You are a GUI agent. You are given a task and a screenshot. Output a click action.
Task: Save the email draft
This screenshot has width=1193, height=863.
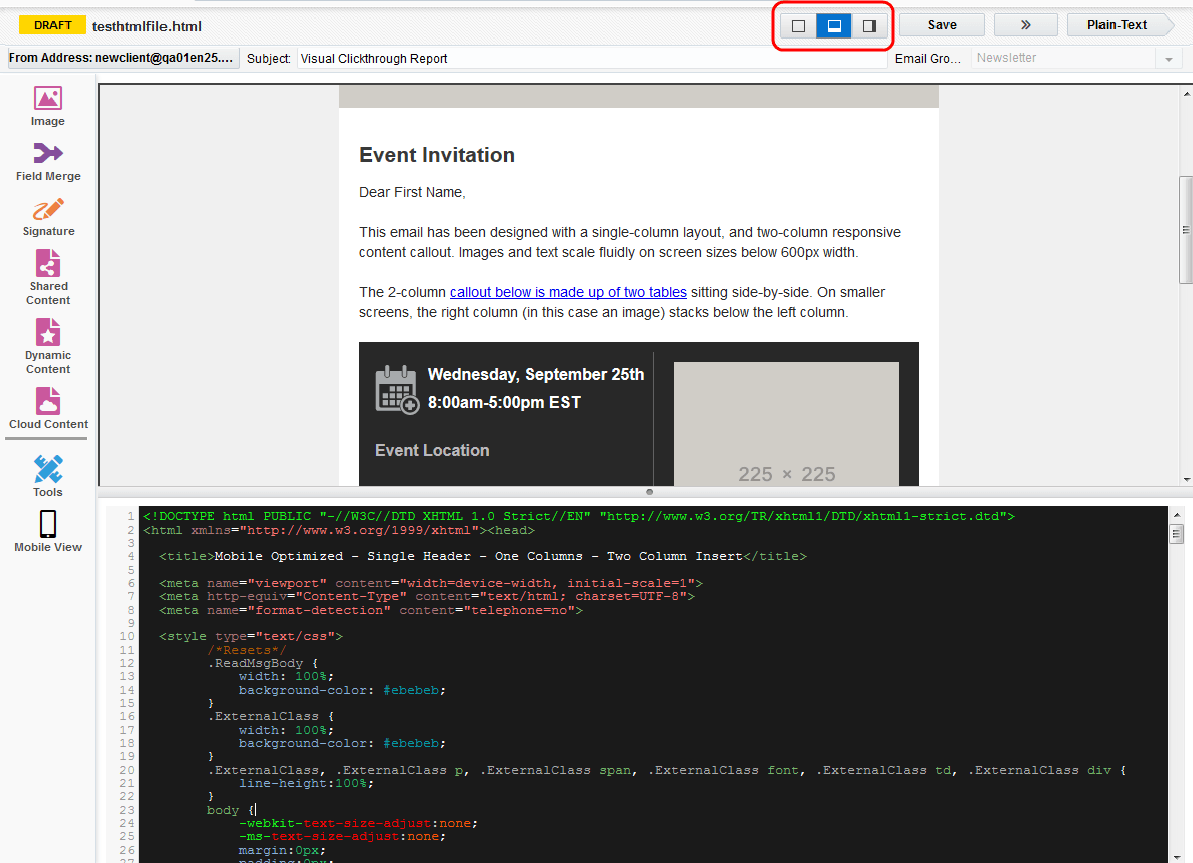click(x=941, y=25)
